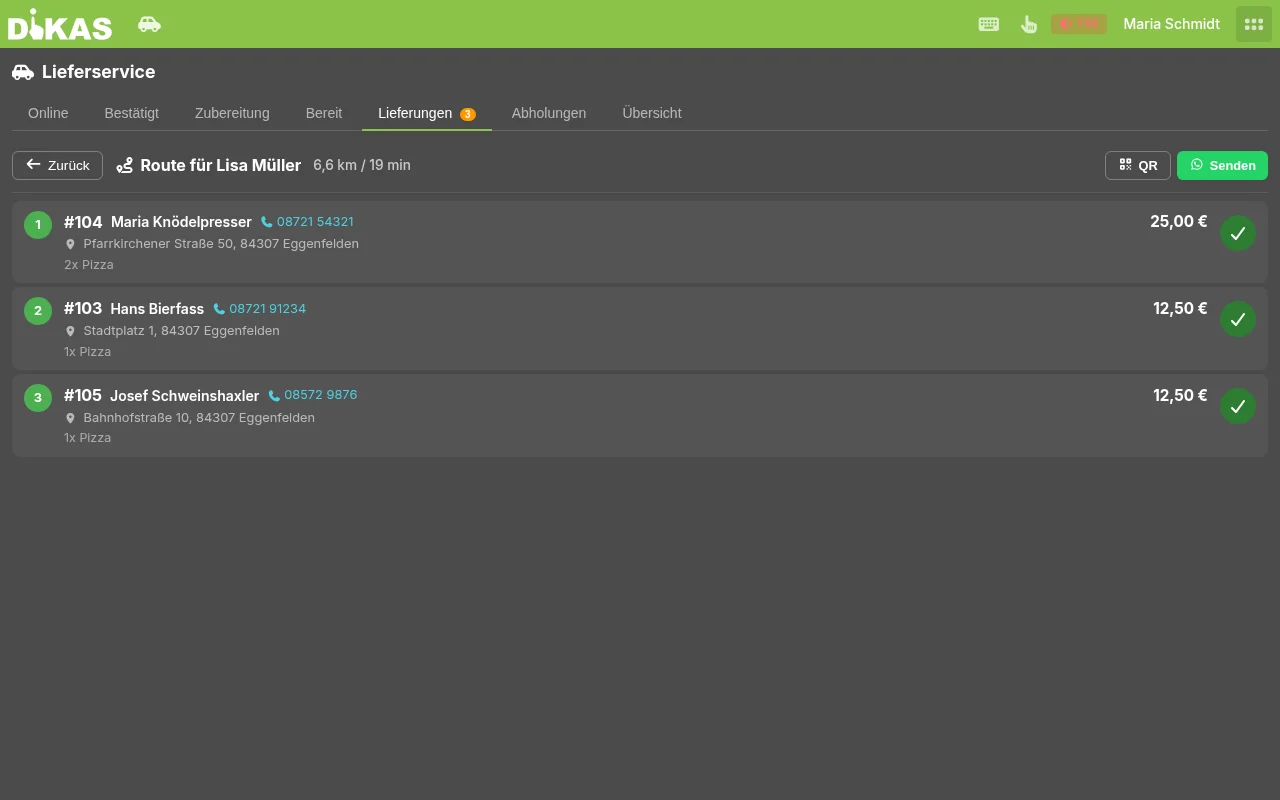1280x800 pixels.
Task: Mark order #103 as delivered
Action: pyautogui.click(x=1238, y=319)
